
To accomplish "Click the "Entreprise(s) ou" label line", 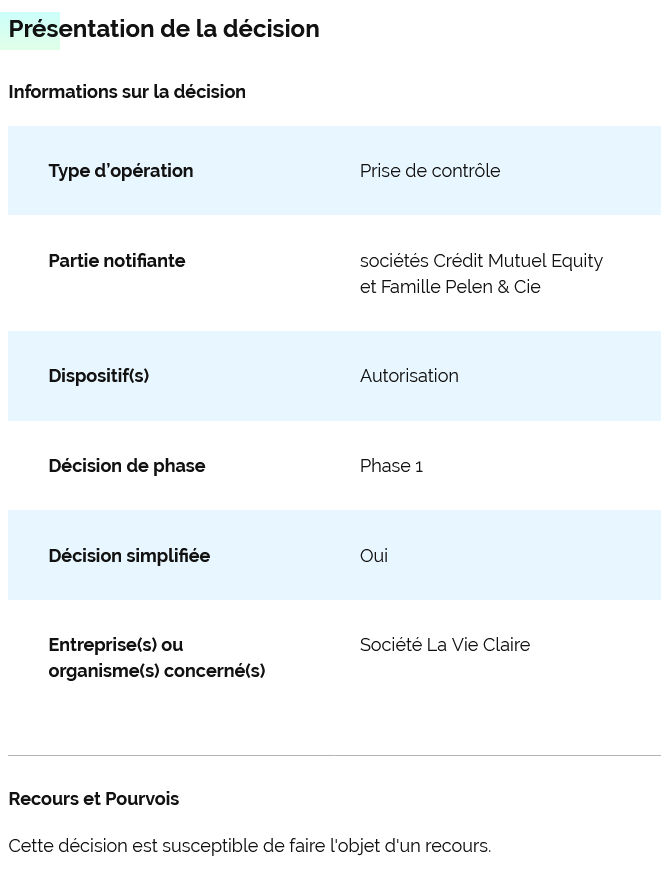I will (116, 645).
